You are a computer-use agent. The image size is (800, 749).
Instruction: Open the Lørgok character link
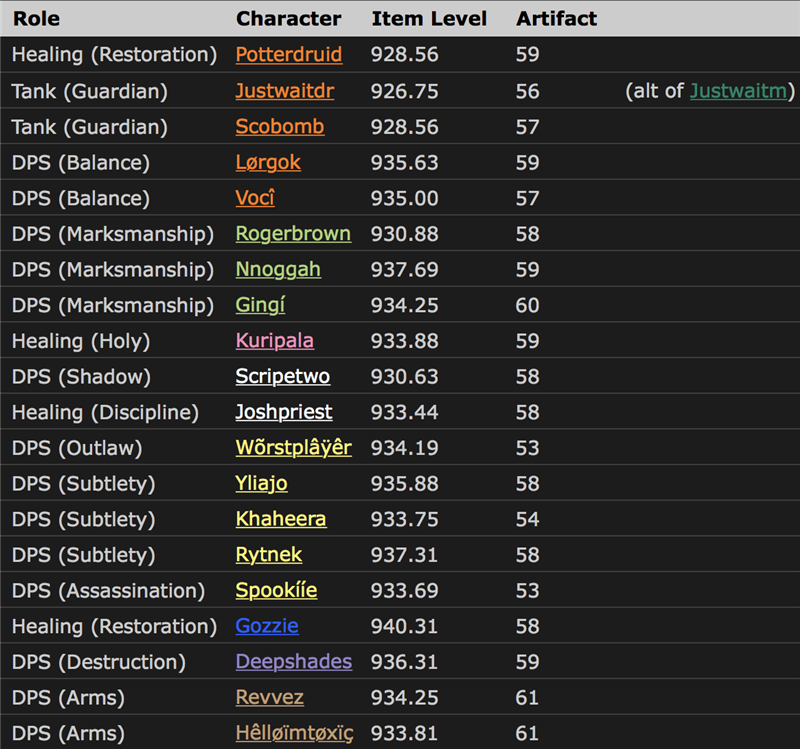(268, 163)
